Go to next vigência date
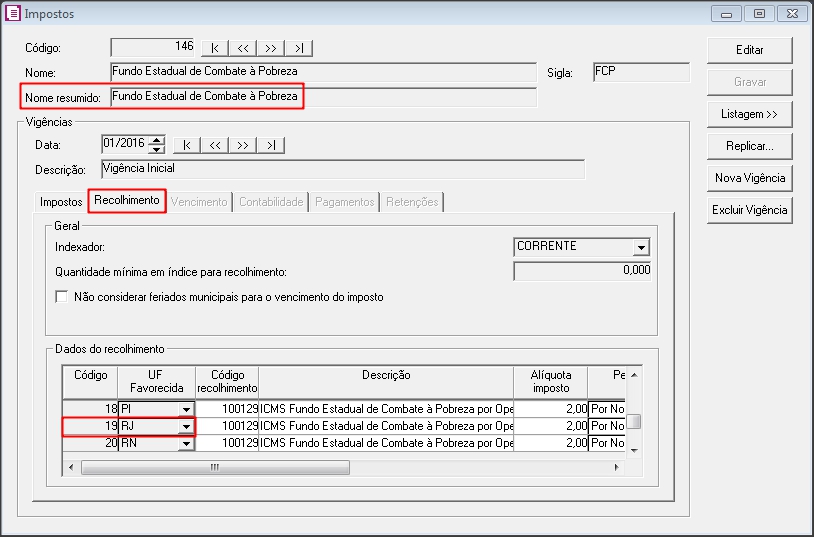 click(243, 145)
